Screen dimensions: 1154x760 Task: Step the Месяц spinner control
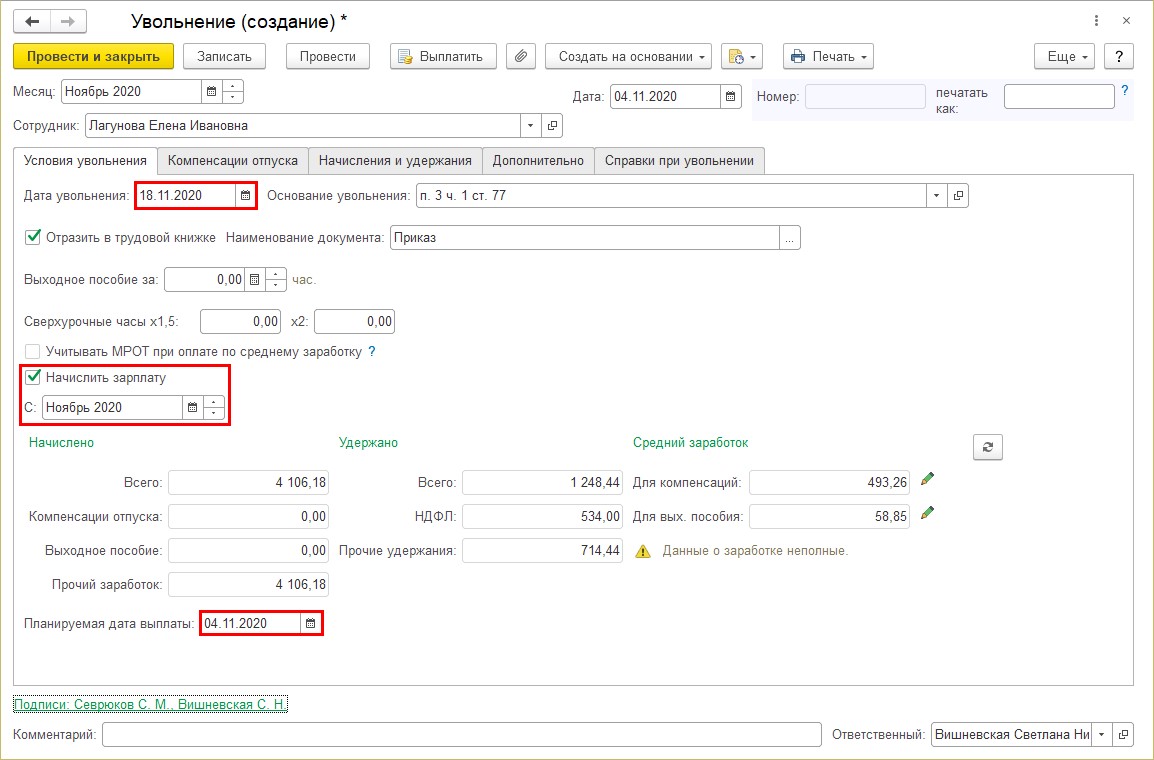(x=233, y=92)
